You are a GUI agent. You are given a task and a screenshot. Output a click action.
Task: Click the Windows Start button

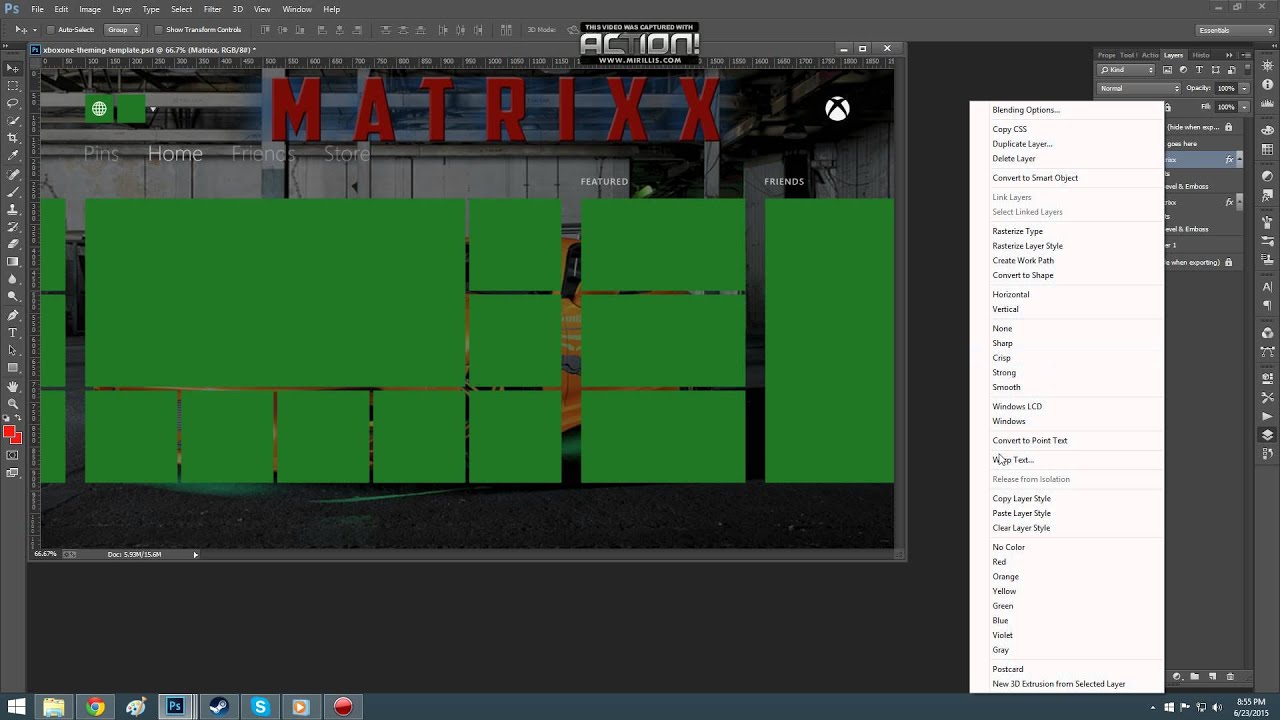pyautogui.click(x=16, y=707)
